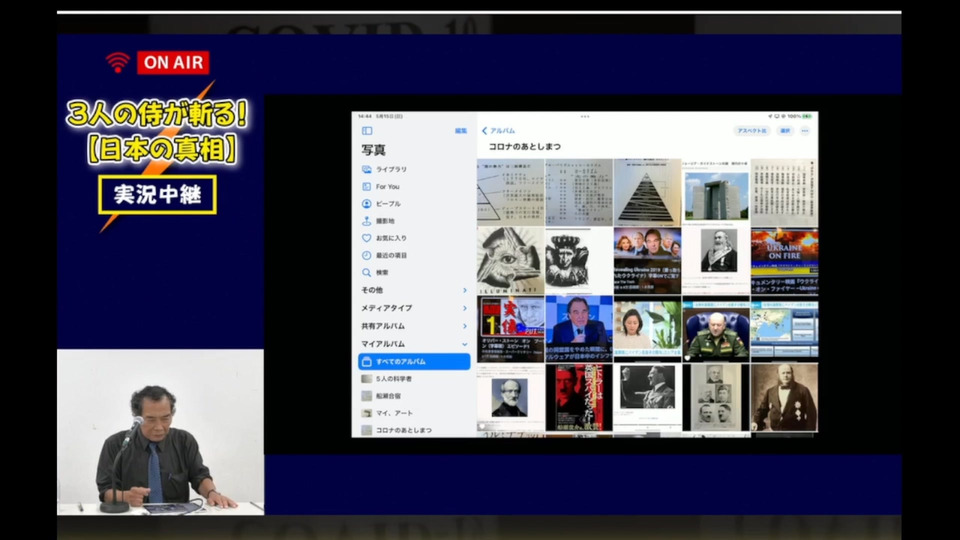
Task: Collapse the マイアルバム section chevron
Action: 465,344
